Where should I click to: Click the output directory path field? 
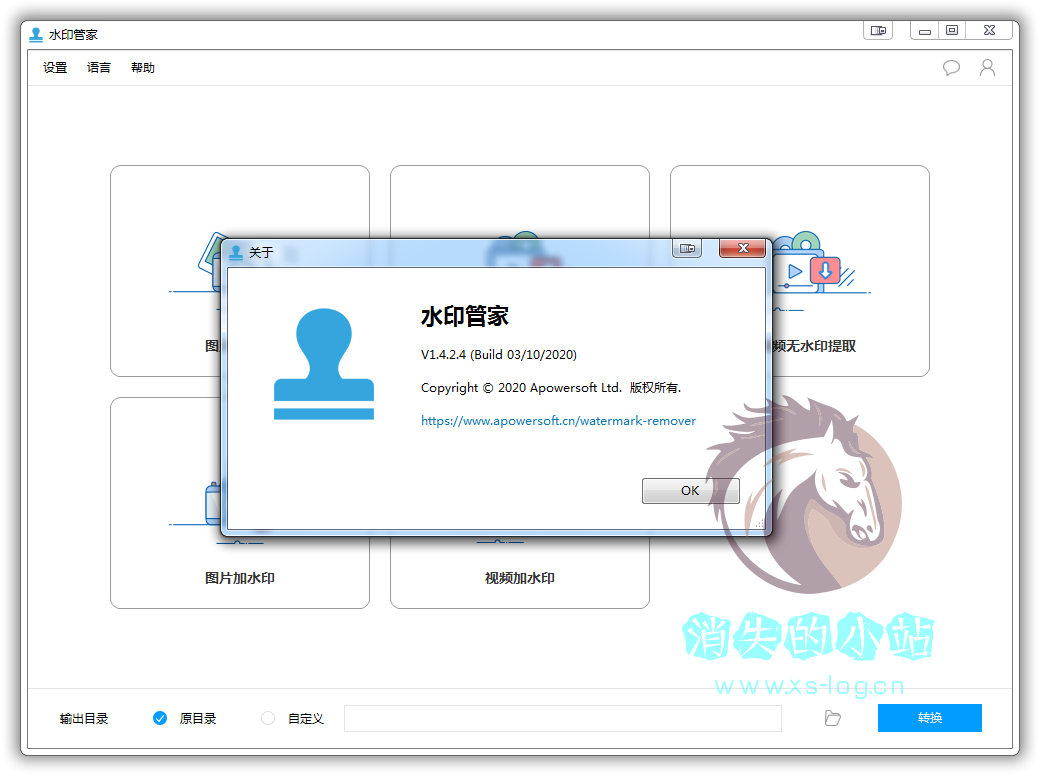click(562, 718)
